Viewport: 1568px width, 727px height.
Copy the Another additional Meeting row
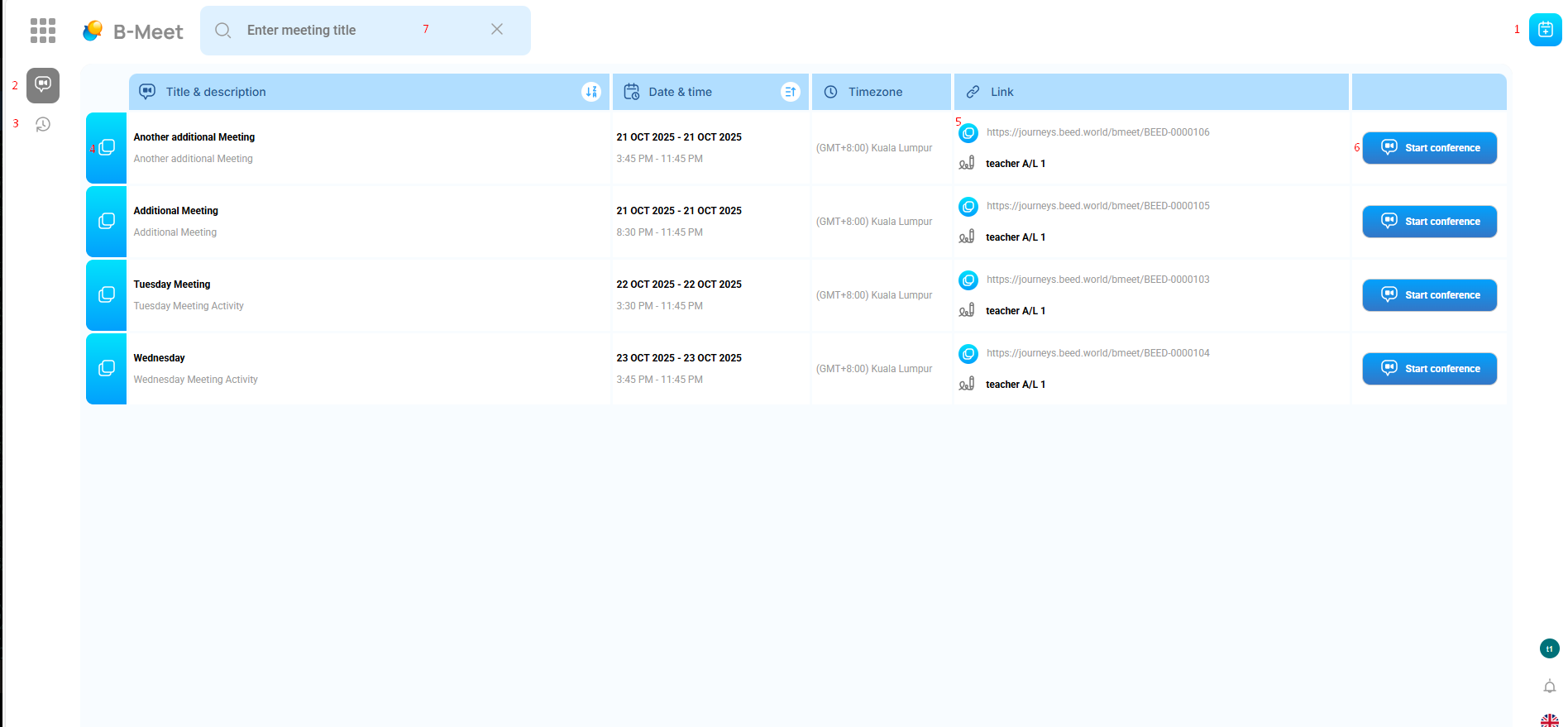(107, 148)
